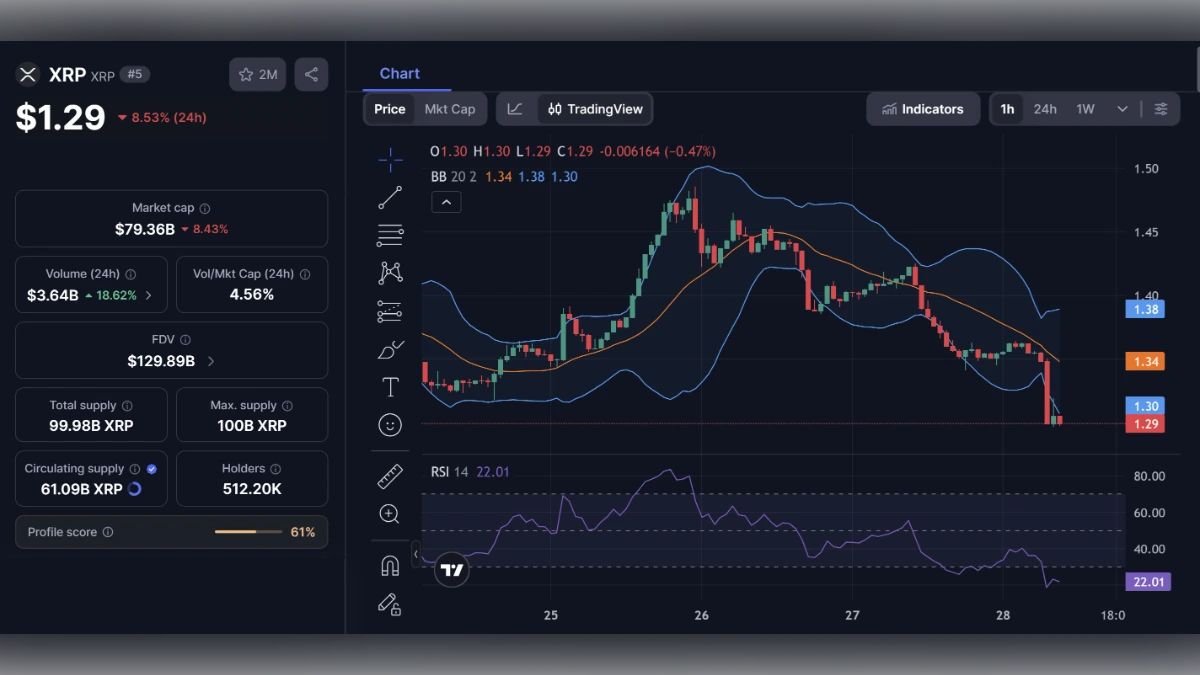Image resolution: width=1200 pixels, height=675 pixels.
Task: Open the XABCD pattern tool
Action: point(390,272)
